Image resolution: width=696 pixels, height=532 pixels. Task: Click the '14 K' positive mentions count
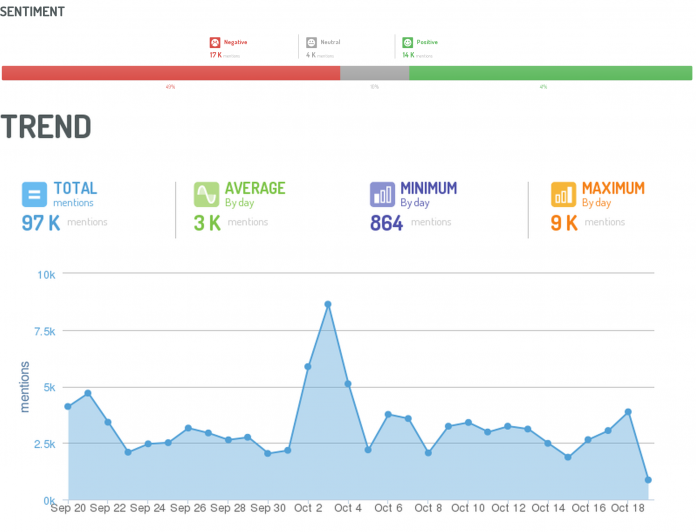pos(408,55)
